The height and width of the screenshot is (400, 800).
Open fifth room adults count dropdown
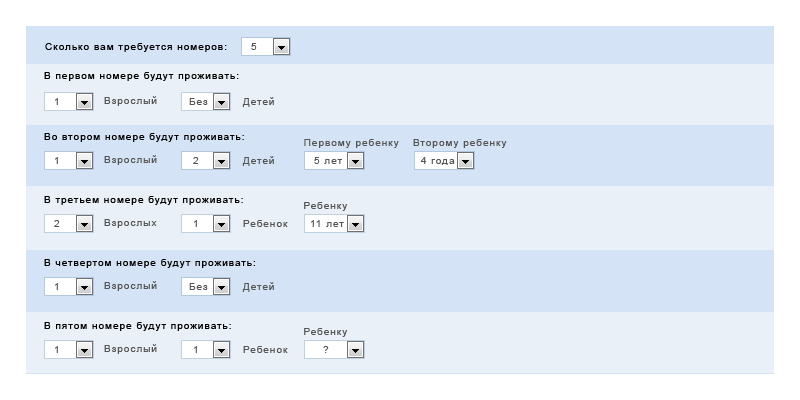[68, 350]
